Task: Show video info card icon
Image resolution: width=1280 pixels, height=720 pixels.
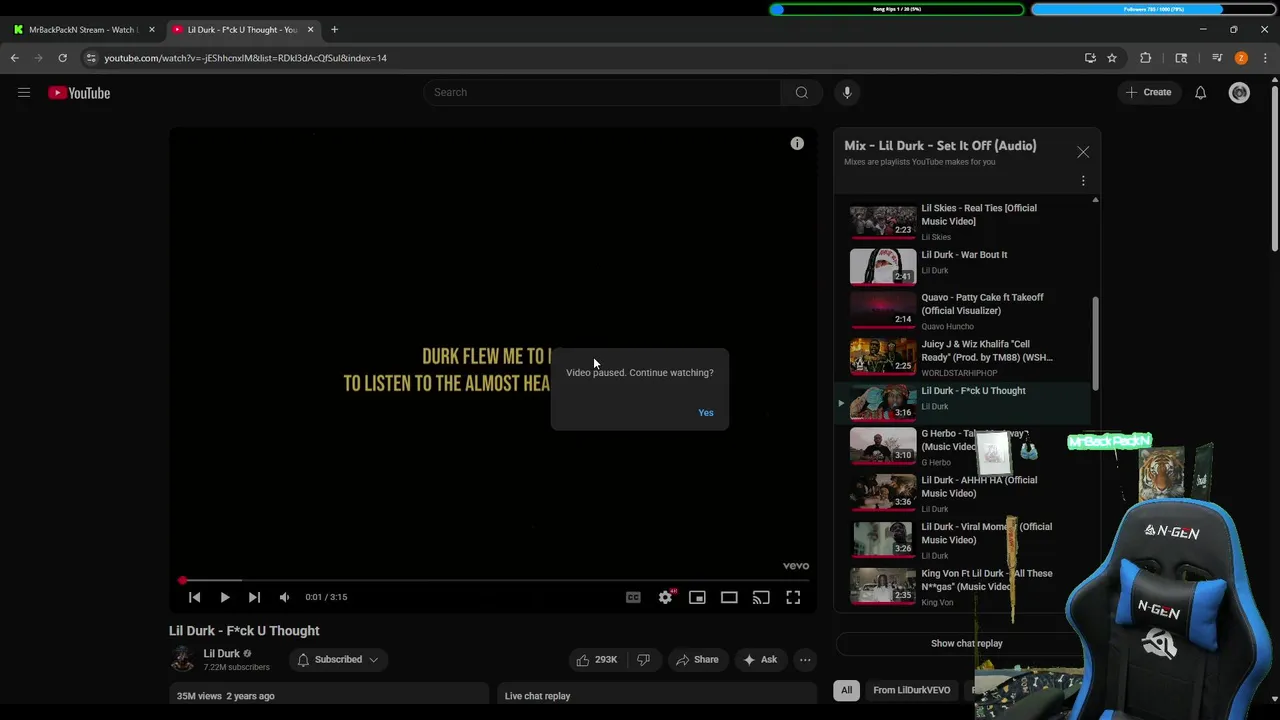Action: 797,144
